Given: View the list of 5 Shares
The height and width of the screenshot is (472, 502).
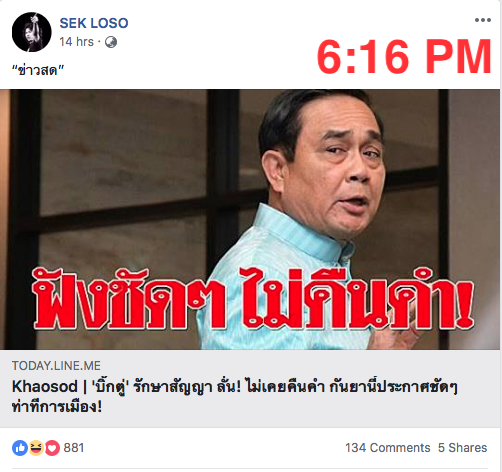Looking at the screenshot, I should 462,448.
